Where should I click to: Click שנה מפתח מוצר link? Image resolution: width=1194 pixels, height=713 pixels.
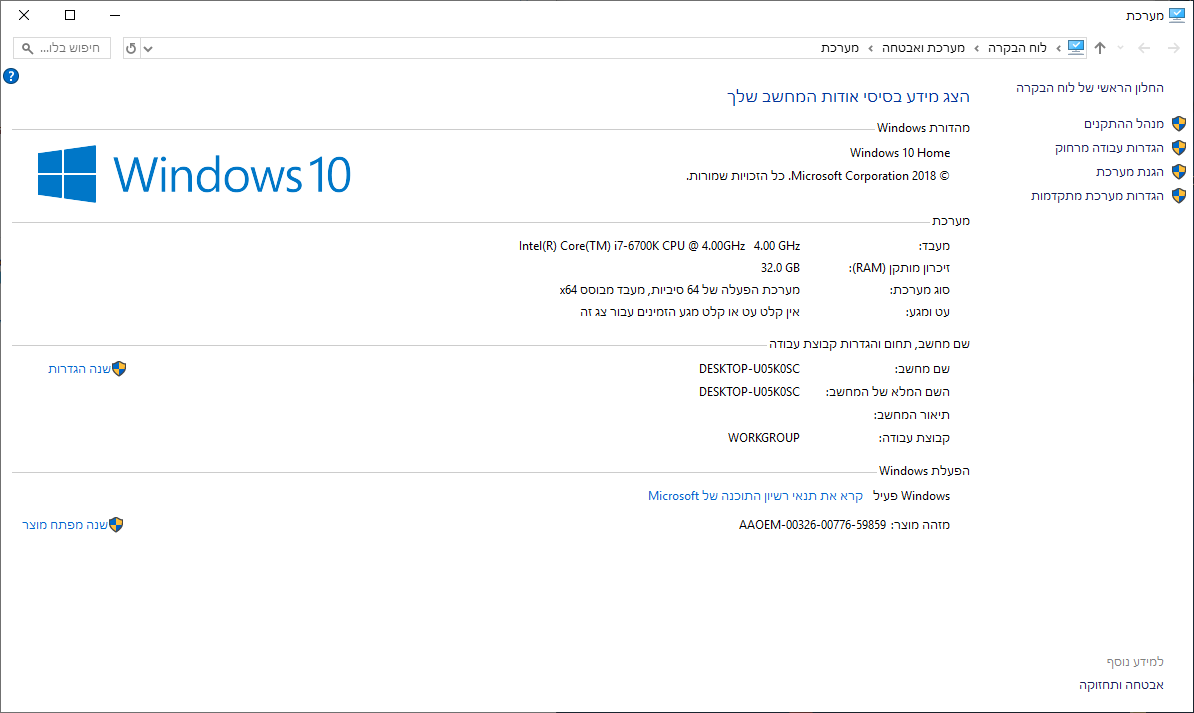65,525
